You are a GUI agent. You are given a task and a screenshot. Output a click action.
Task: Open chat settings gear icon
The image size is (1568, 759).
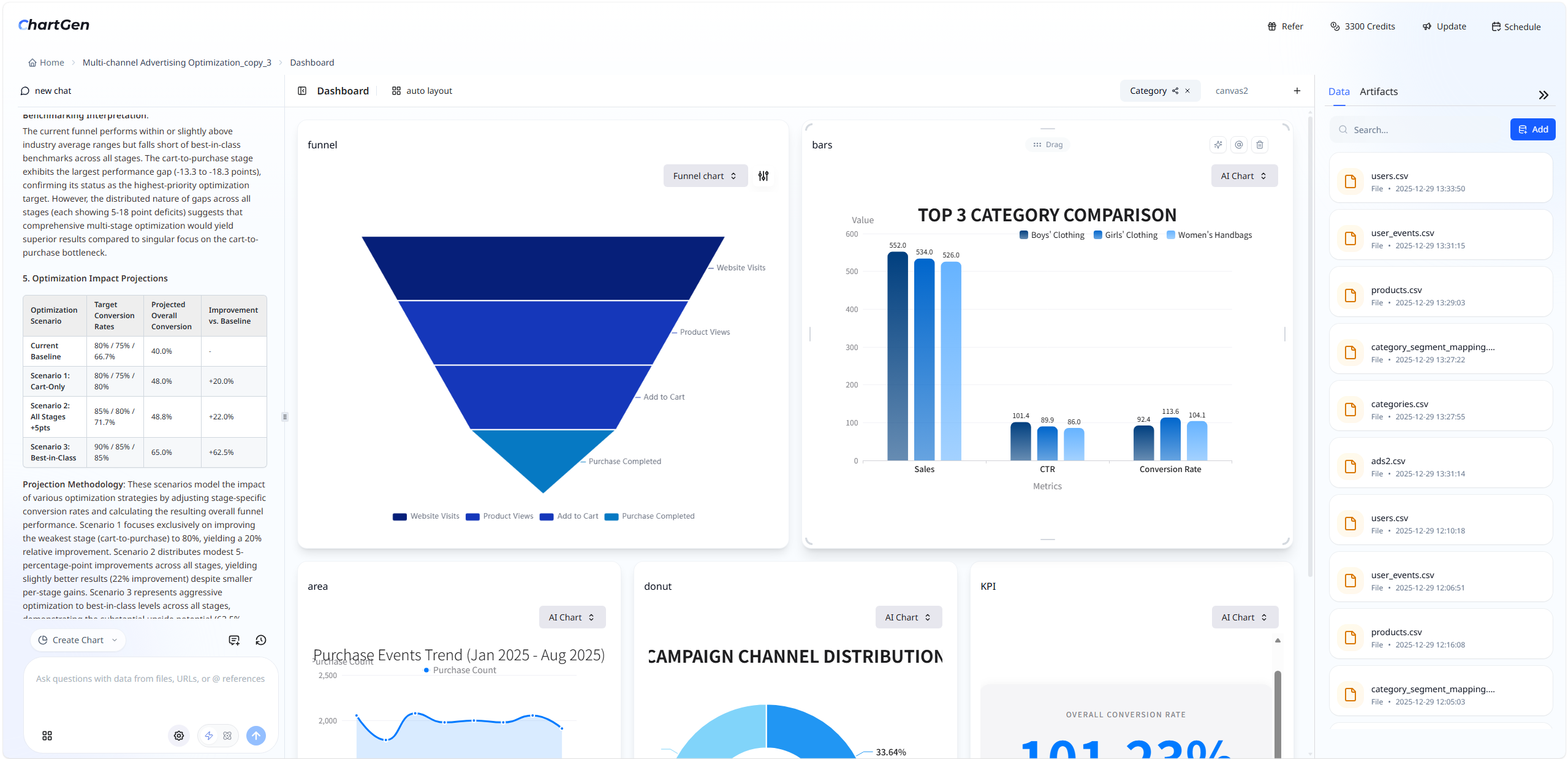pyautogui.click(x=178, y=735)
